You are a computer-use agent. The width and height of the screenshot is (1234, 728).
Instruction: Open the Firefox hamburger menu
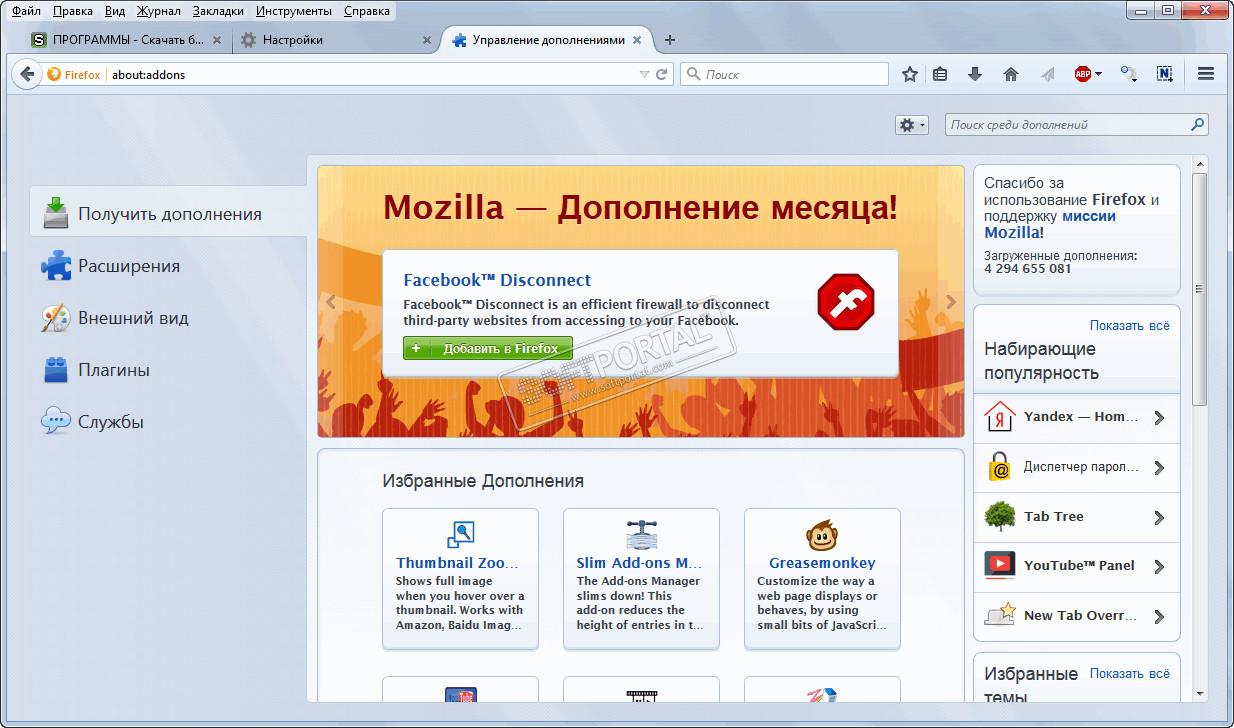coord(1205,74)
